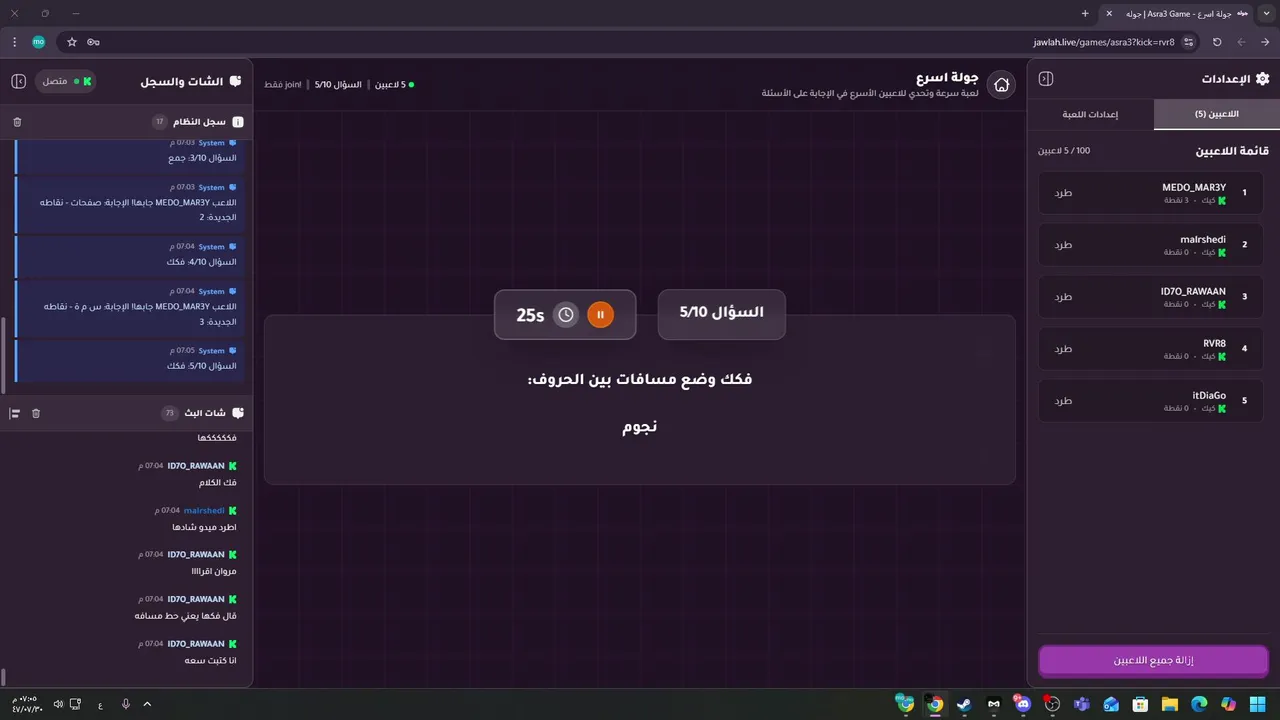Reload the page
The height and width of the screenshot is (720, 1280).
pyautogui.click(x=1217, y=42)
